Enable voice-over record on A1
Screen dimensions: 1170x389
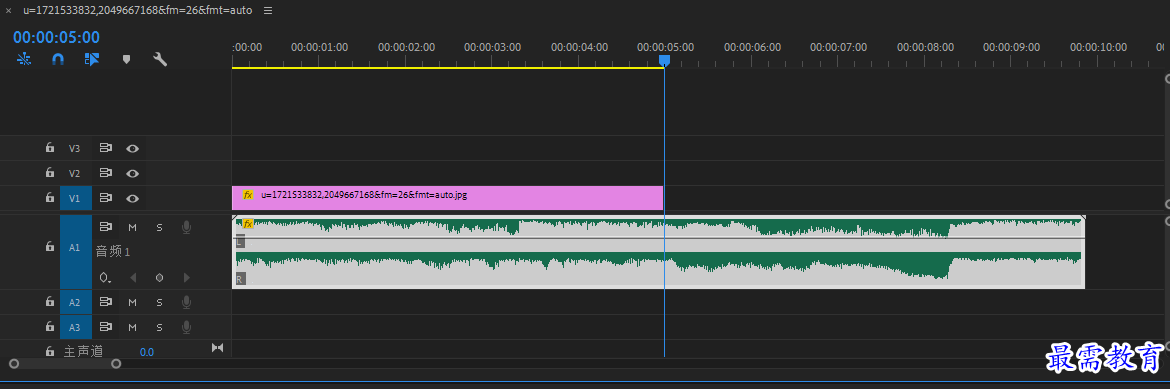coord(187,227)
